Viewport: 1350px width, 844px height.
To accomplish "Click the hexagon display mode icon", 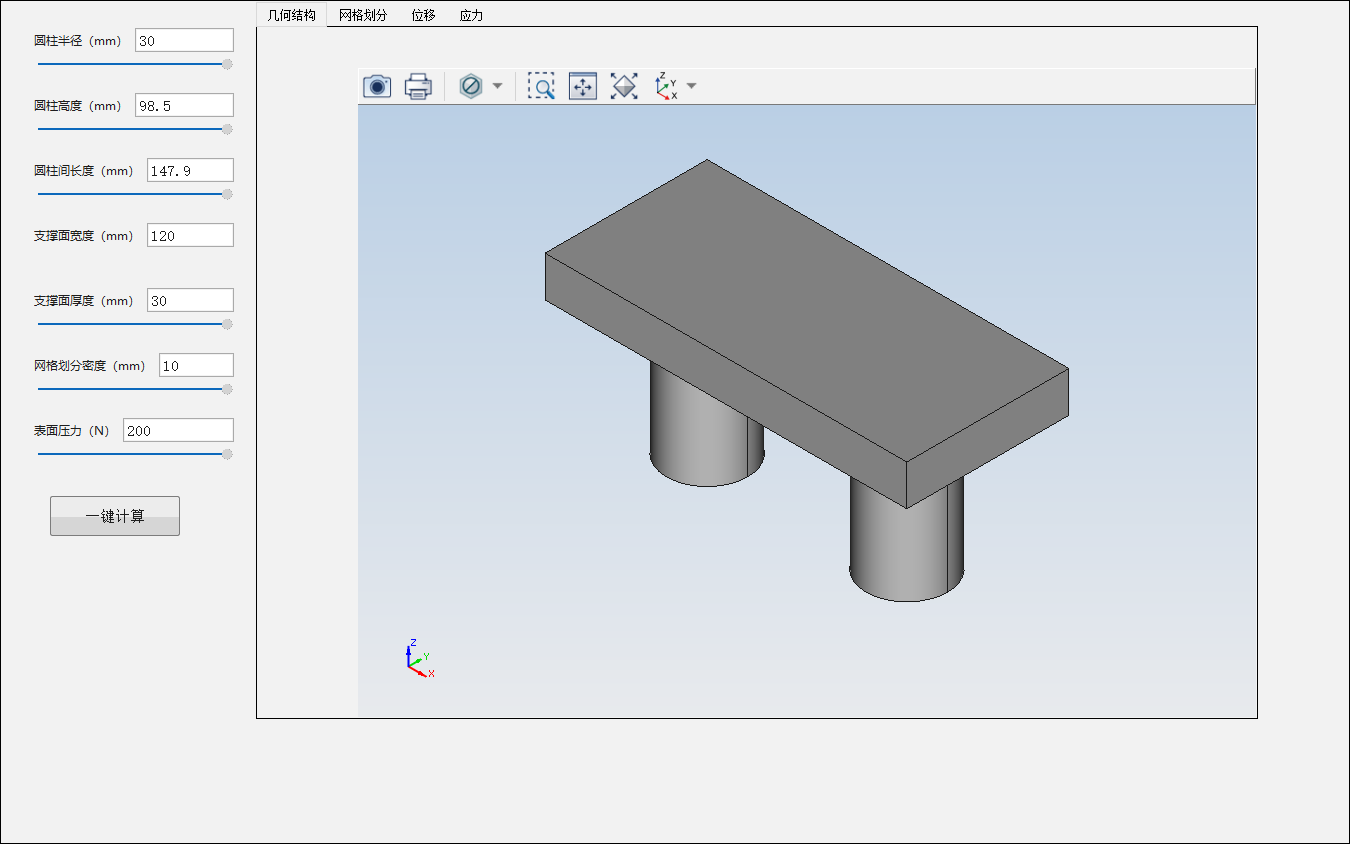I will click(x=470, y=86).
